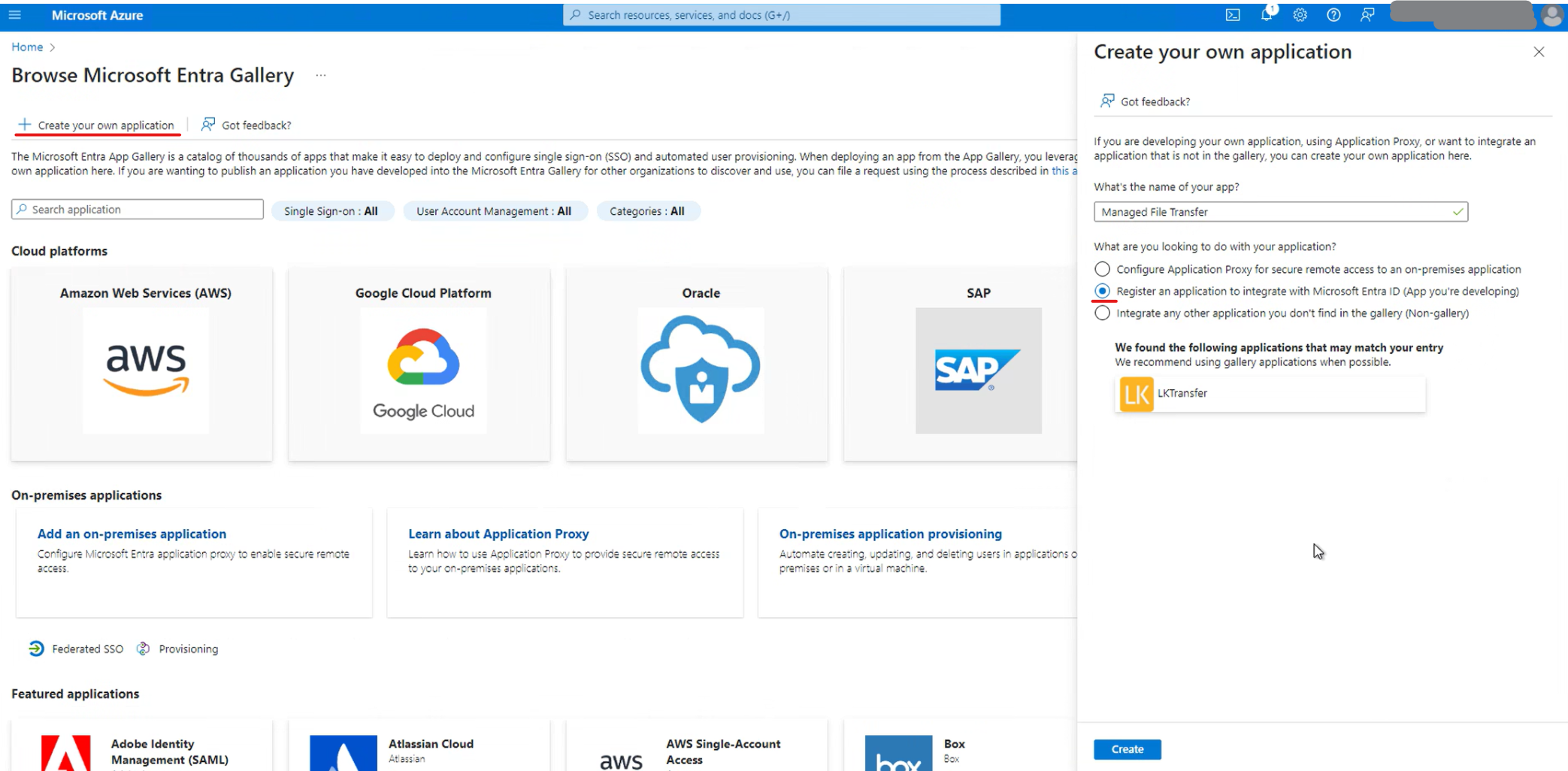
Task: Click the Adobe Identity Management (SAML) name
Action: point(170,751)
